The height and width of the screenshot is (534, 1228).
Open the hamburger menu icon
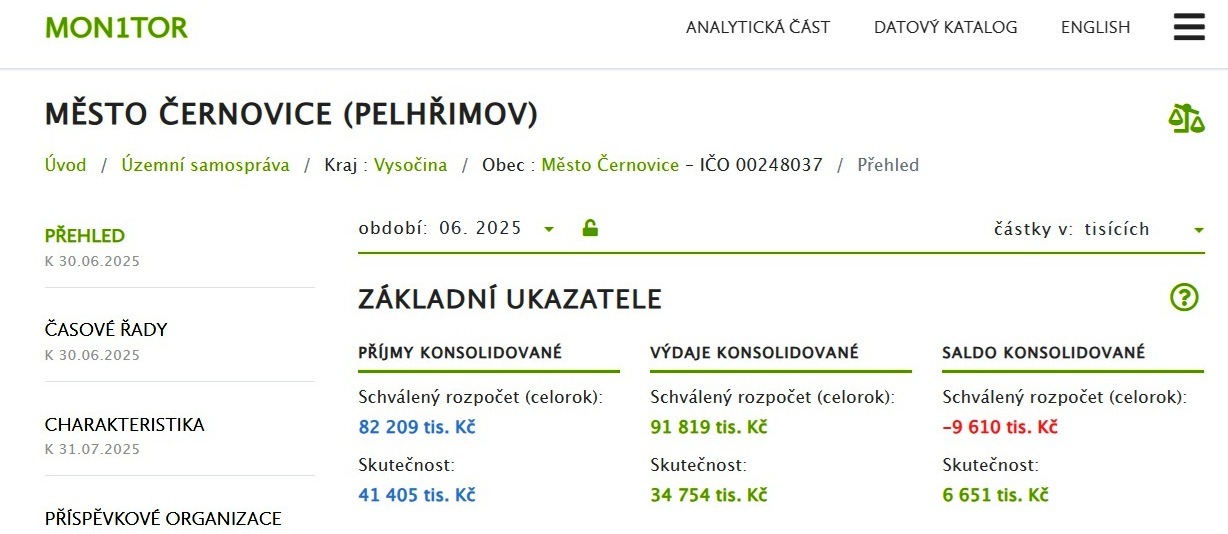coord(1189,27)
